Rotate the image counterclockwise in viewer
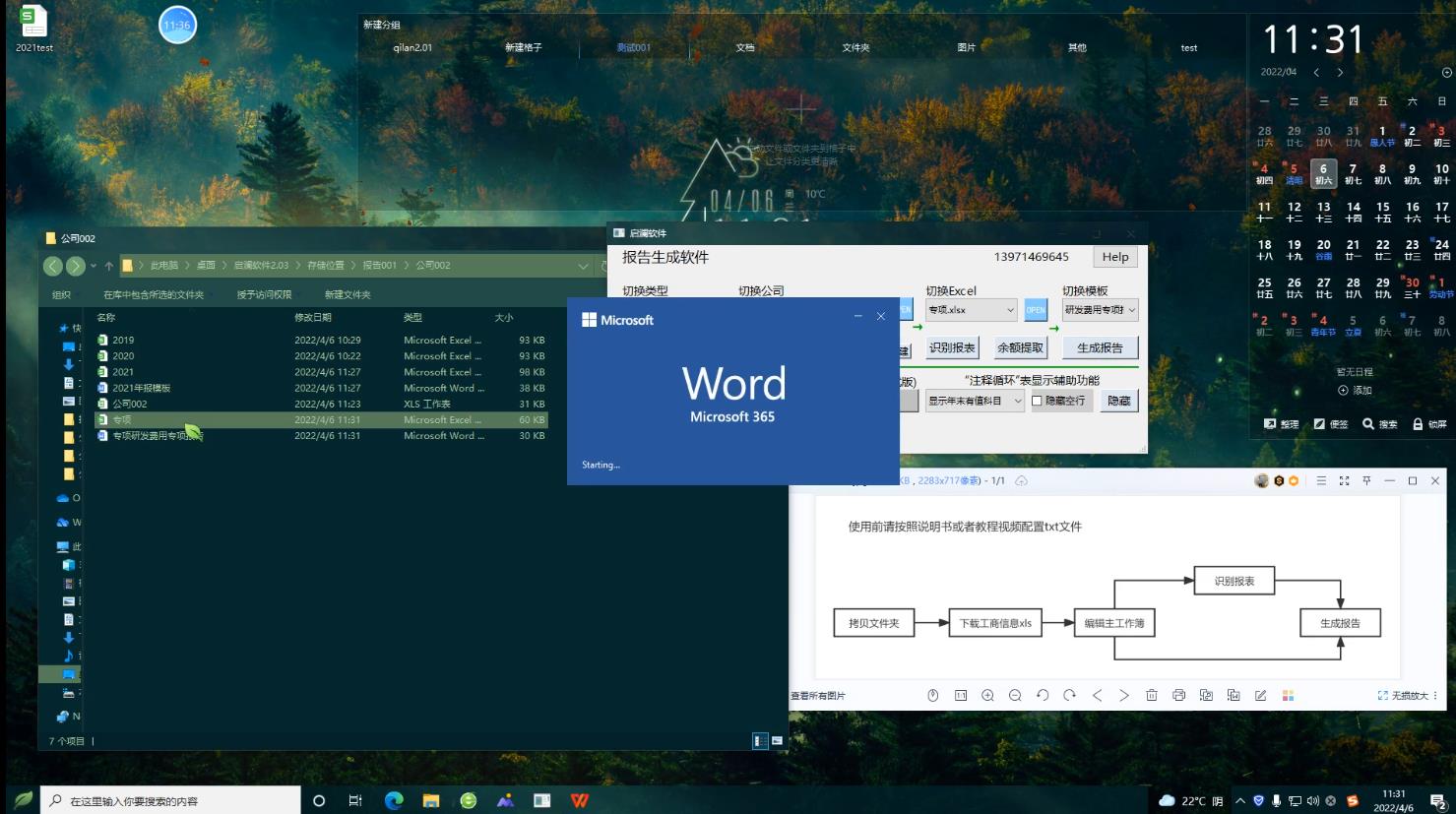The width and height of the screenshot is (1456, 814). (x=1043, y=696)
